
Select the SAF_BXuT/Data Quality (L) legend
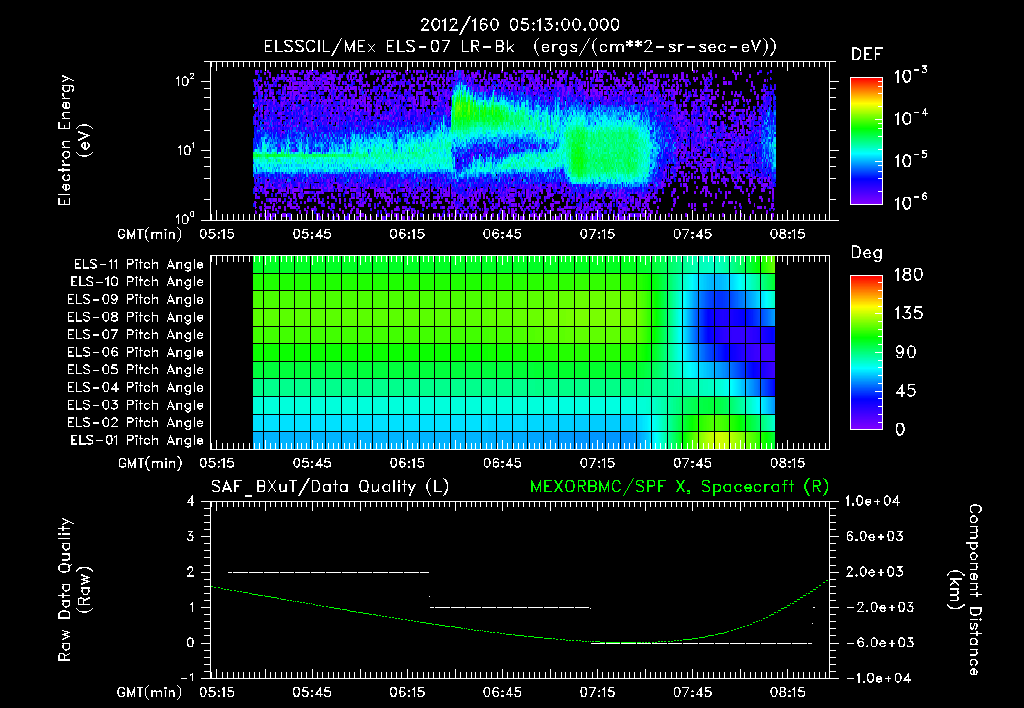click(330, 487)
